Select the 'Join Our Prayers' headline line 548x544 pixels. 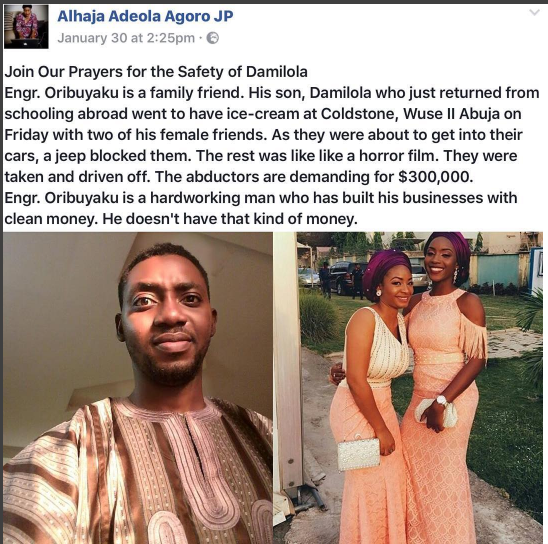[x=156, y=72]
